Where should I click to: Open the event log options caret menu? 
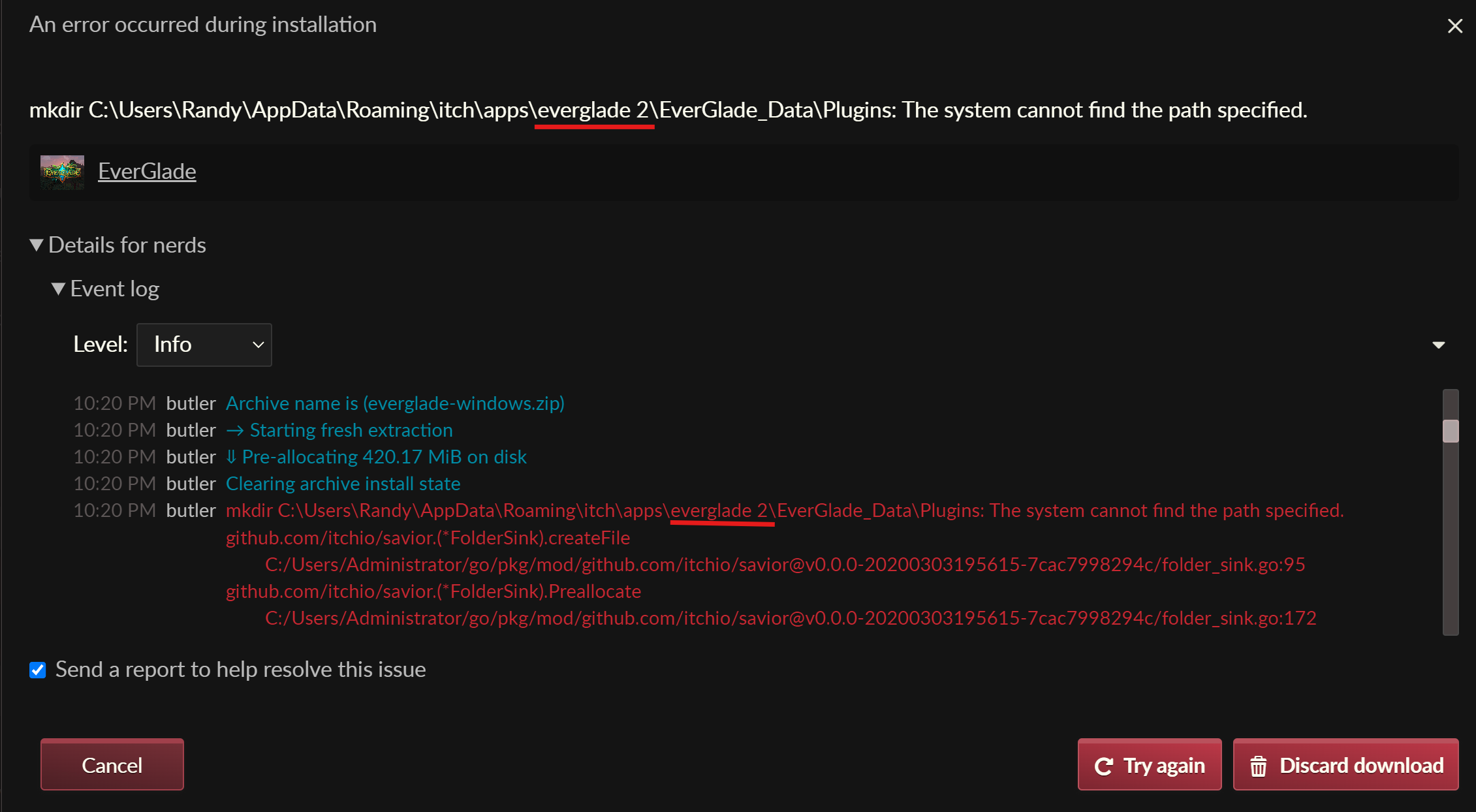click(x=1438, y=345)
